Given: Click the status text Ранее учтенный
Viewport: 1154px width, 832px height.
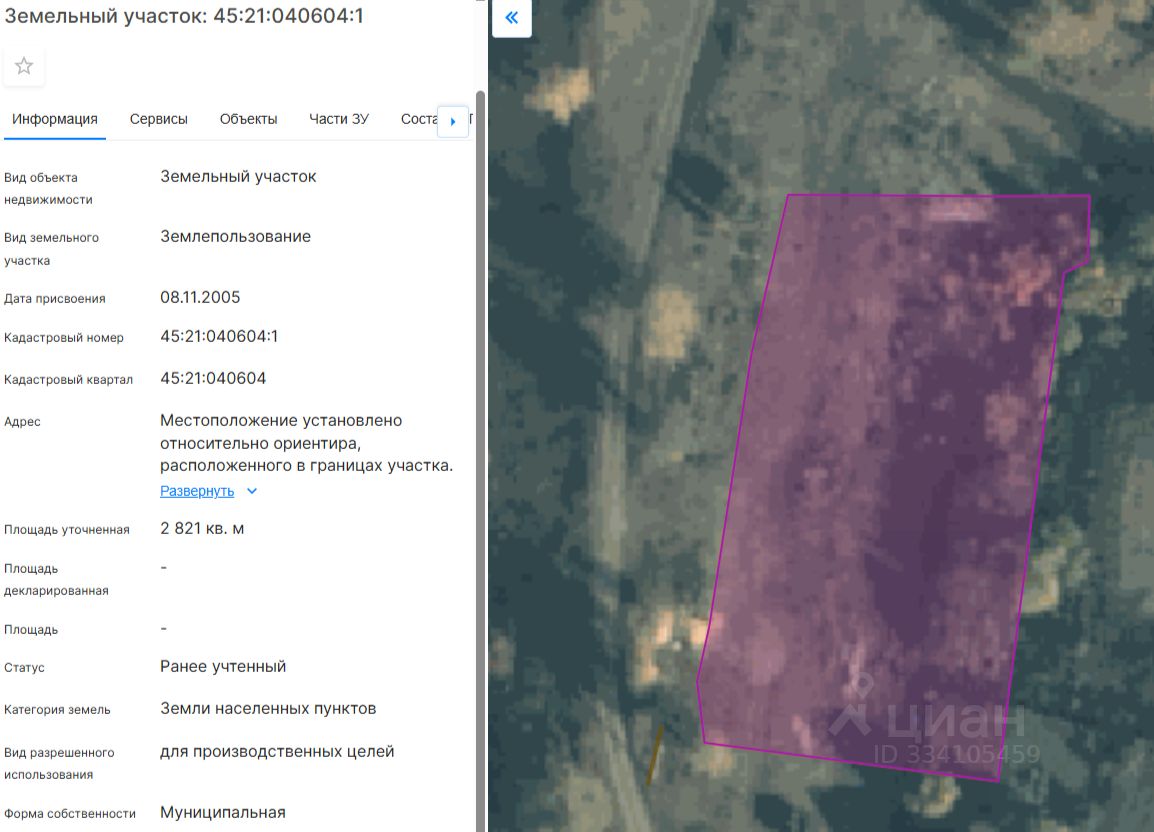Looking at the screenshot, I should (223, 666).
